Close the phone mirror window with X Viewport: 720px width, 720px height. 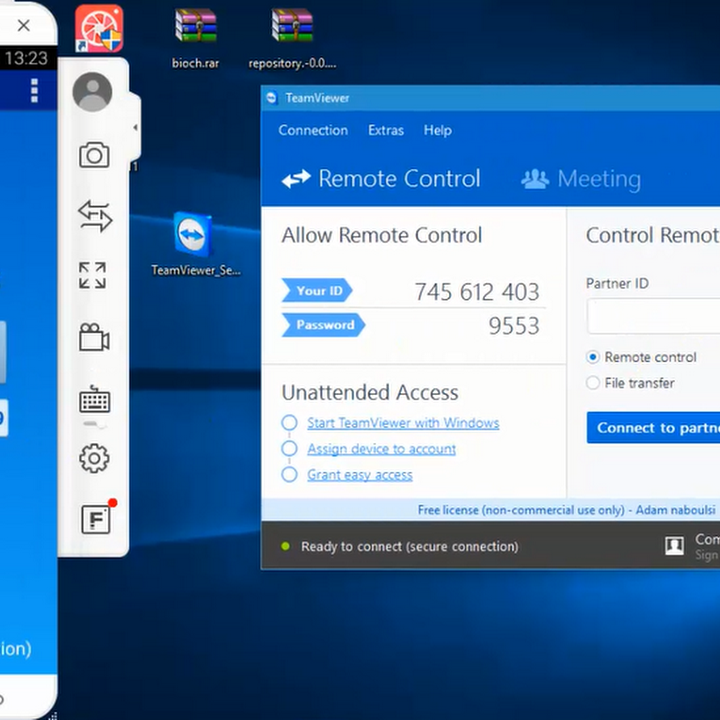tap(23, 25)
